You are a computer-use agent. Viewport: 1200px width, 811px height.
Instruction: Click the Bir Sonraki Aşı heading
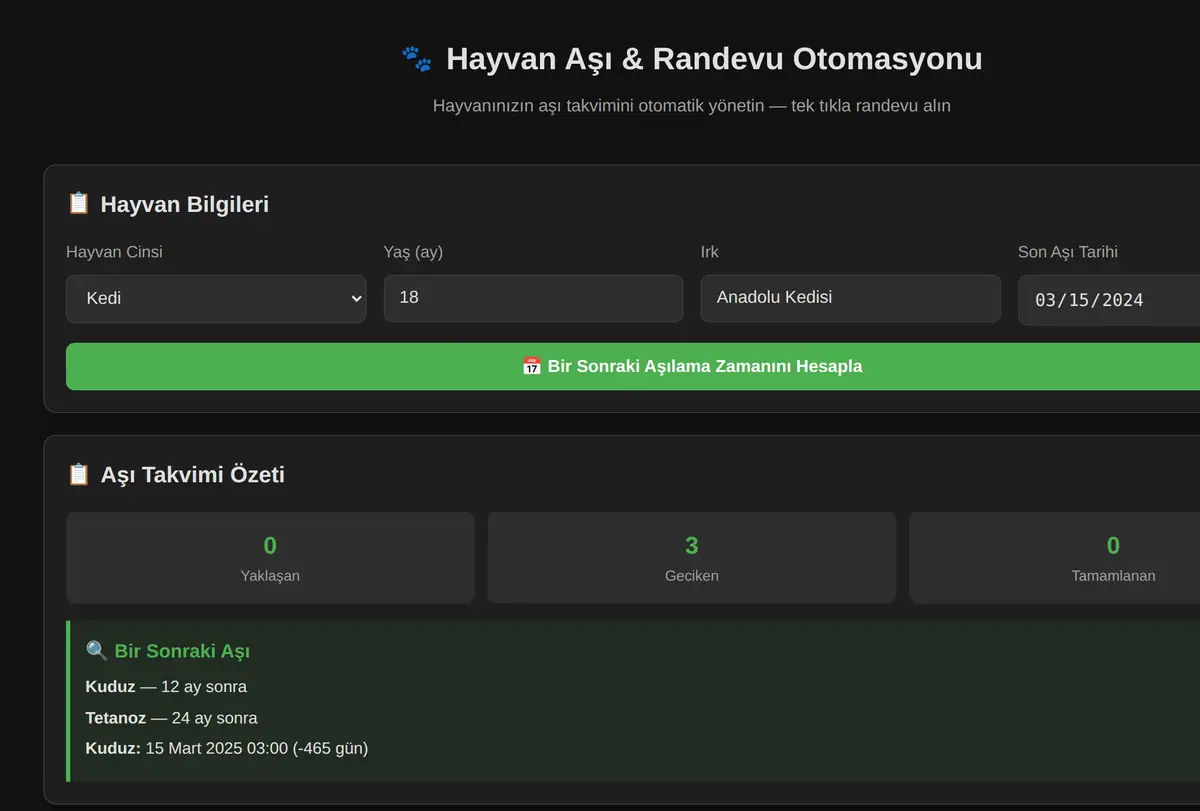(182, 651)
